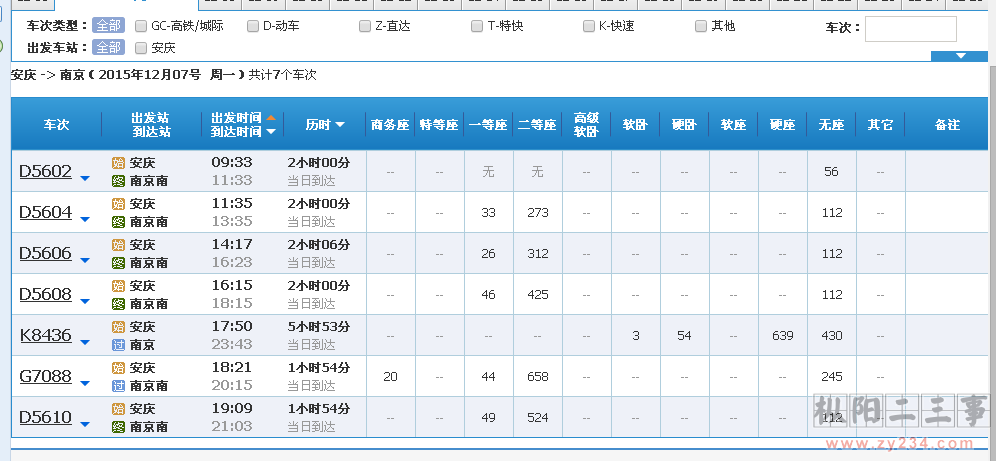Select 二等座 count 658 for G7088
Image resolution: width=996 pixels, height=461 pixels.
click(x=537, y=377)
